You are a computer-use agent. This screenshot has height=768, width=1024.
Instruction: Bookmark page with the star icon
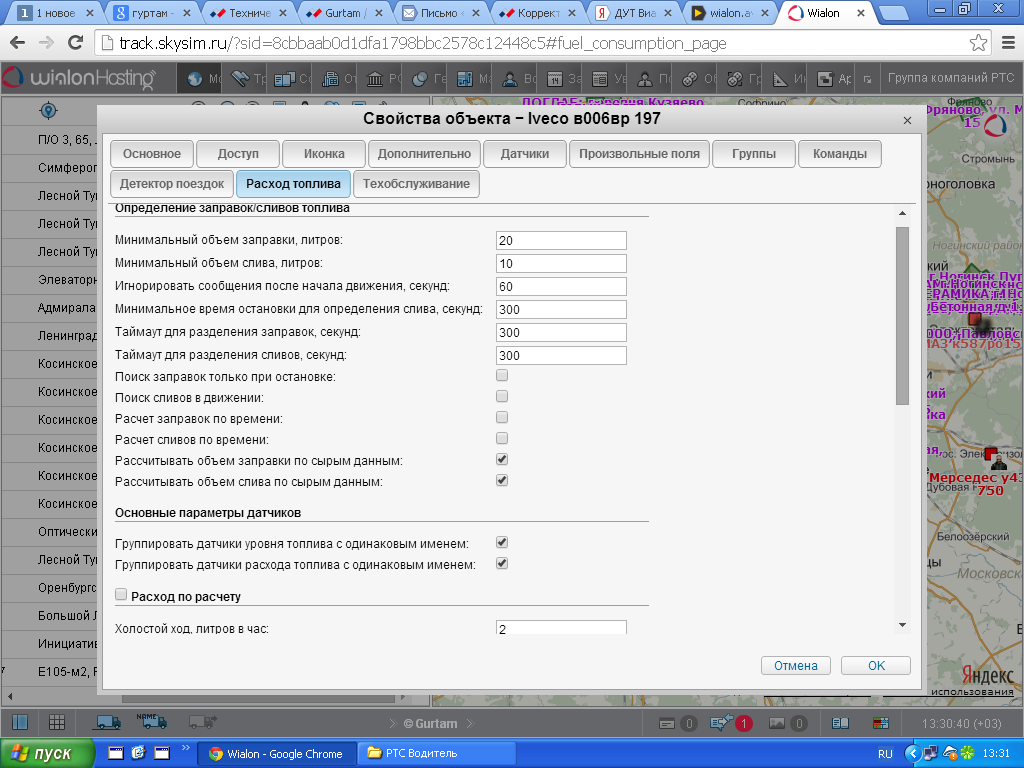tap(978, 44)
